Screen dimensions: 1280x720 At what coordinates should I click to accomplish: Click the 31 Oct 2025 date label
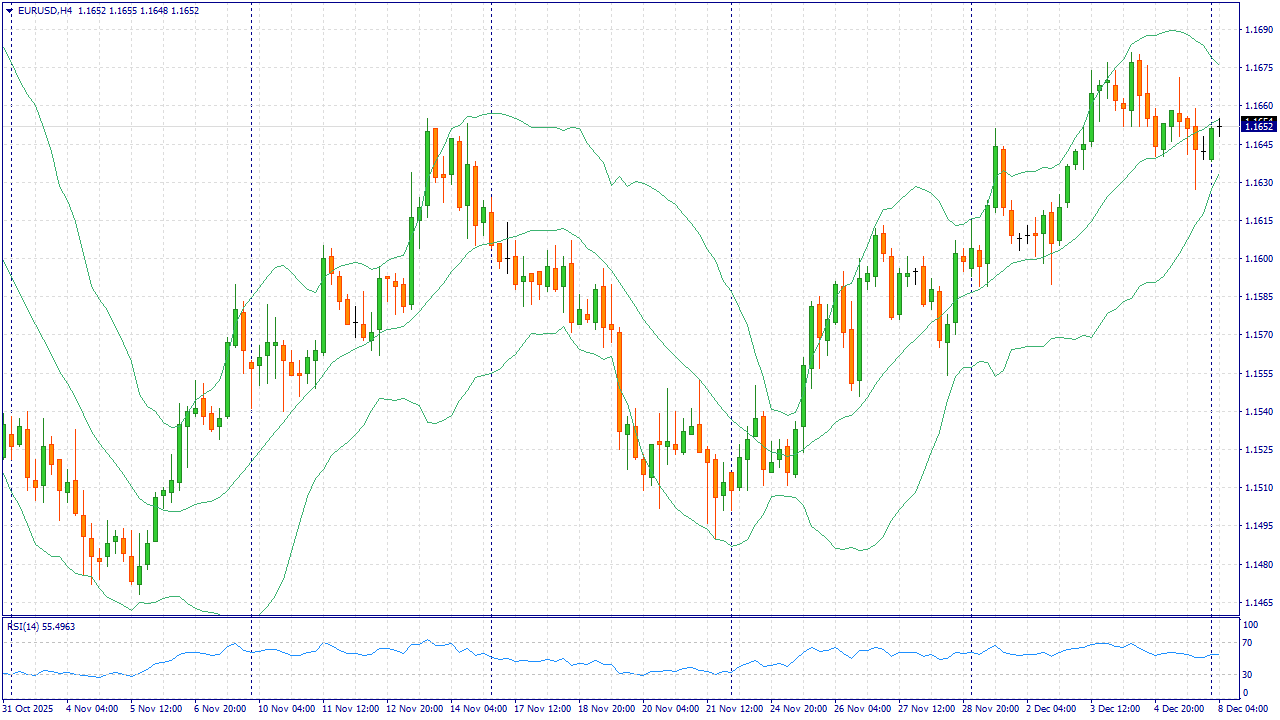[30, 708]
